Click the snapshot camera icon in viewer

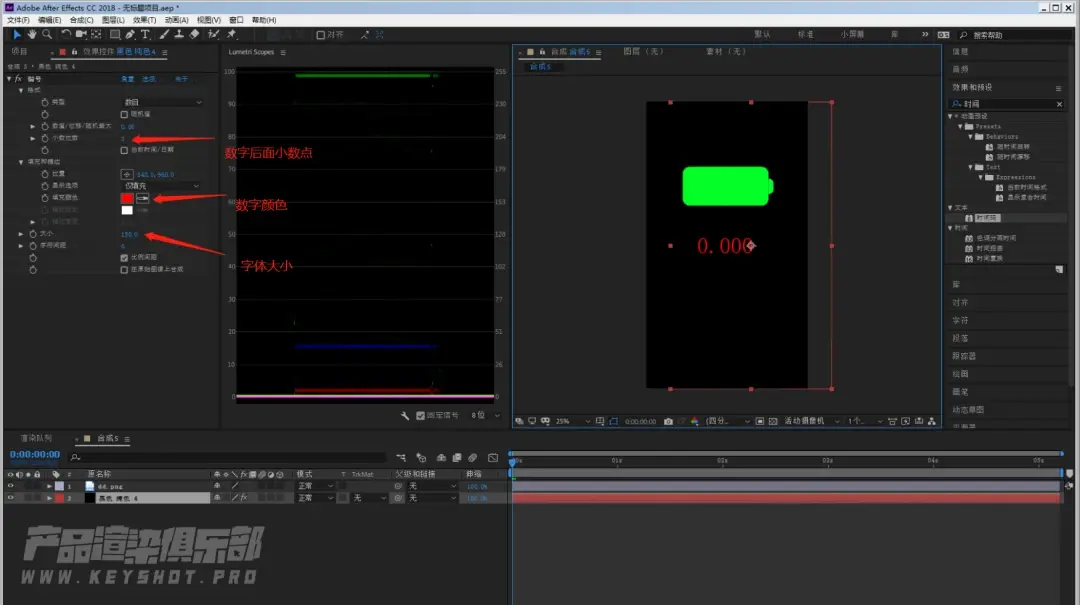668,421
